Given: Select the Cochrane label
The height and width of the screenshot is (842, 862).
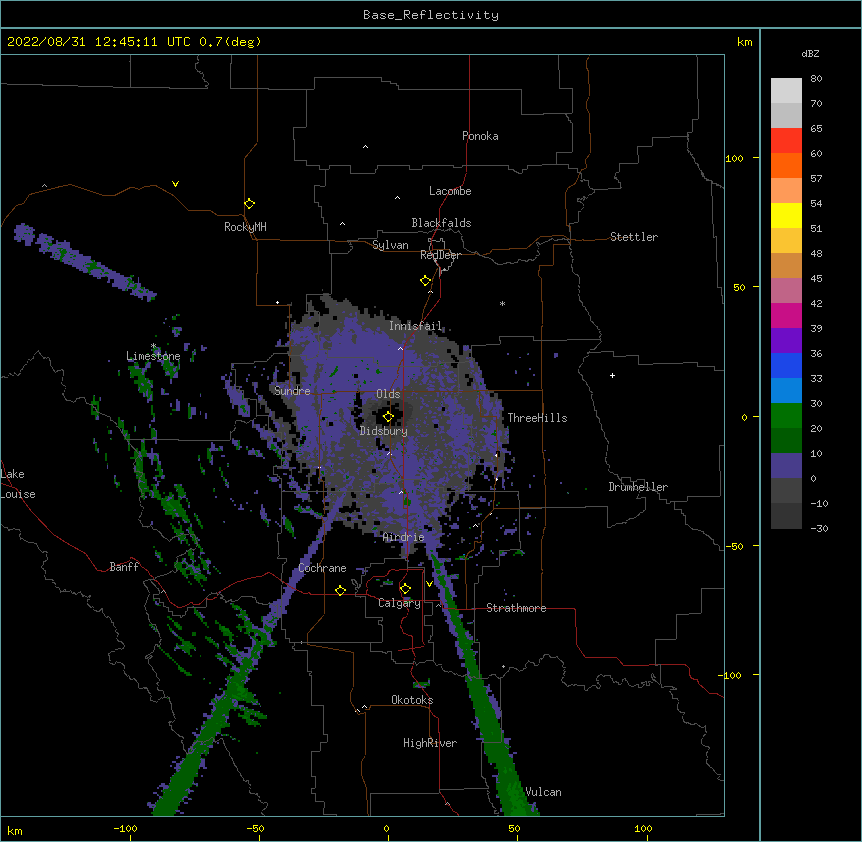Looking at the screenshot, I should 322,568.
